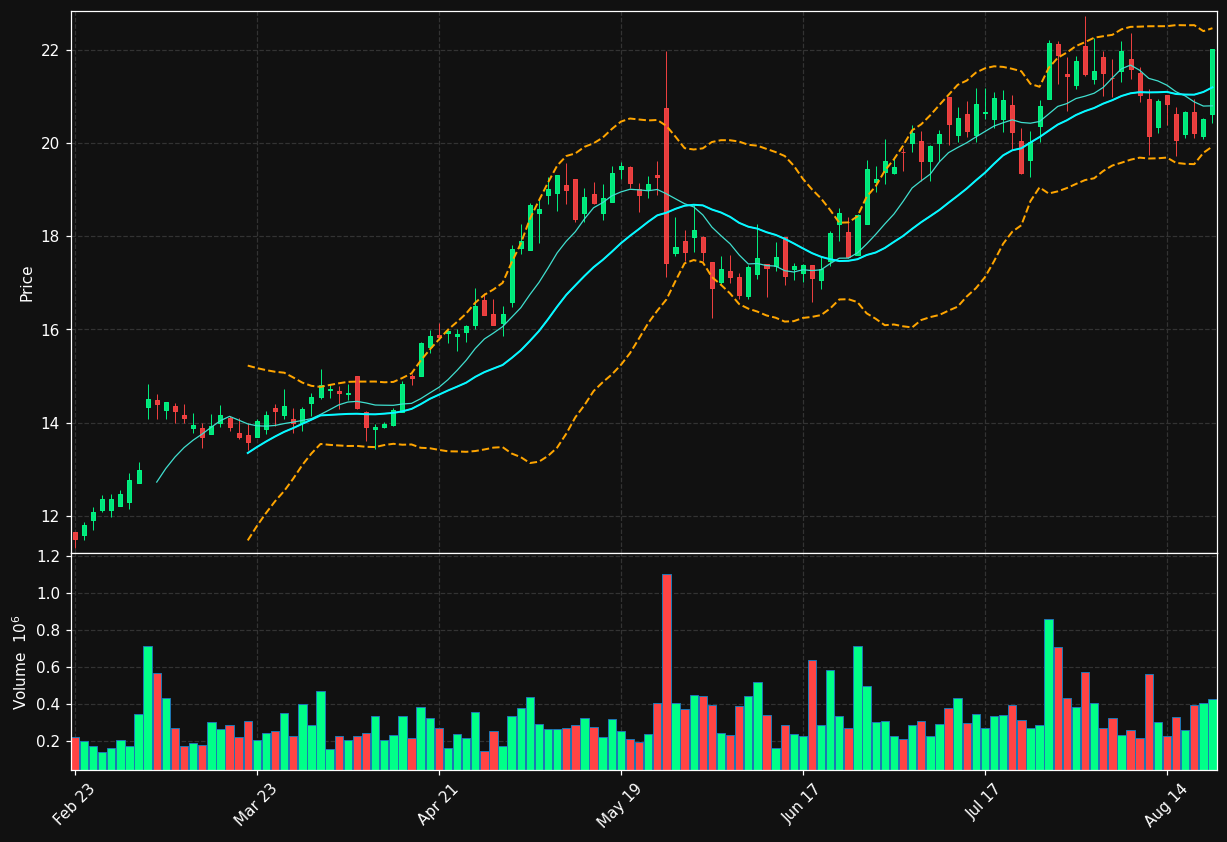Viewport: 1227px width, 842px height.
Task: Click the 14 price tick label
Action: click(x=50, y=424)
